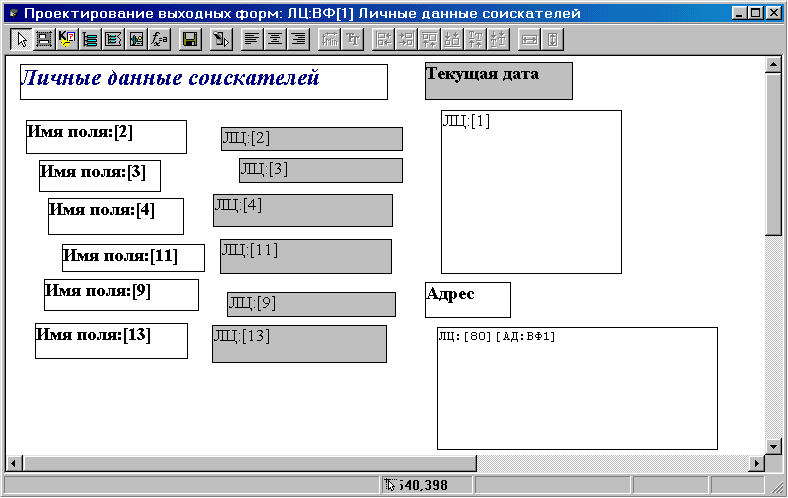
Task: Minimize the form designer window
Action: (739, 13)
